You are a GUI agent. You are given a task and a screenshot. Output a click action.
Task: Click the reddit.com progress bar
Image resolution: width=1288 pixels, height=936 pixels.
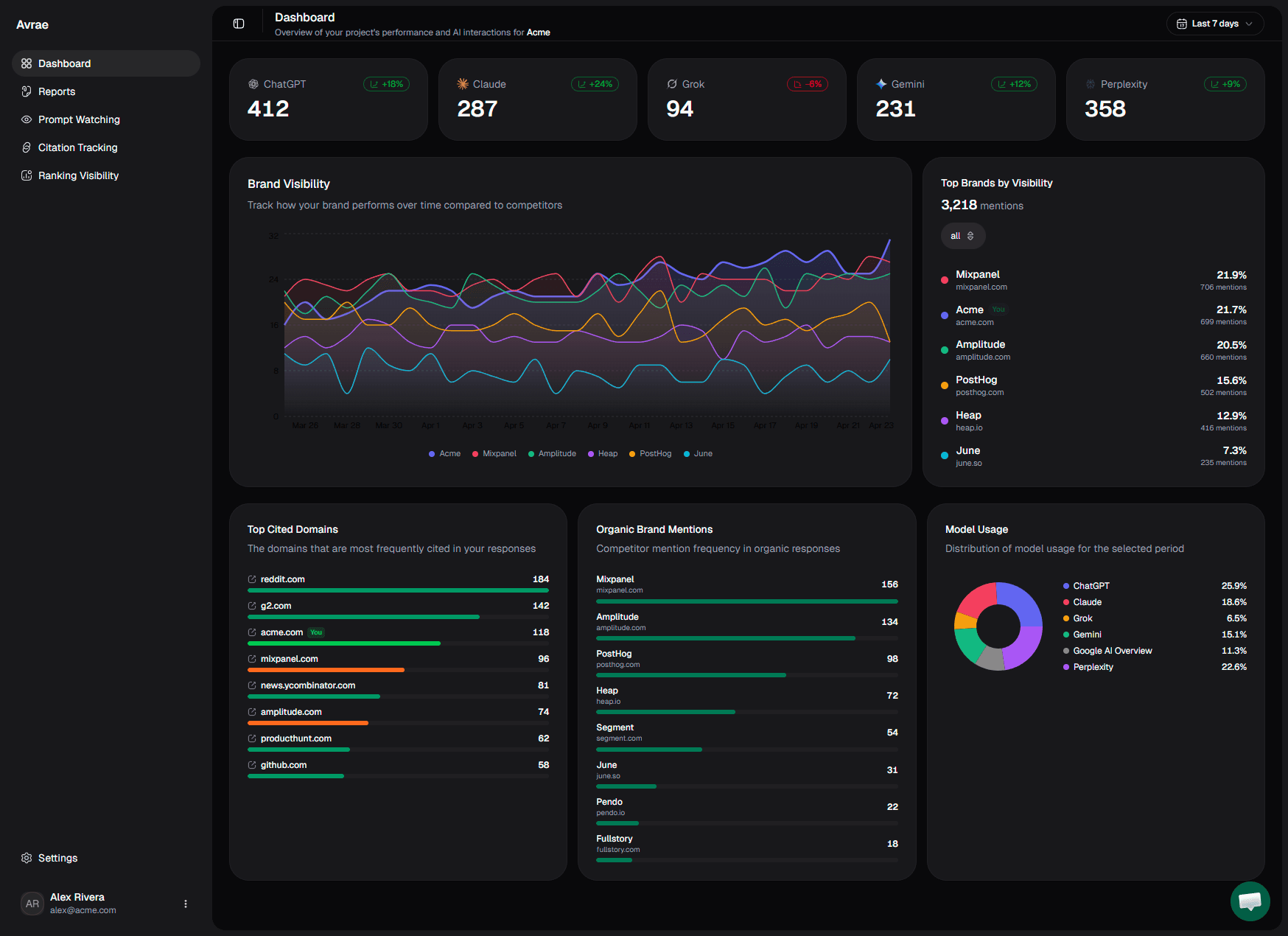click(398, 590)
